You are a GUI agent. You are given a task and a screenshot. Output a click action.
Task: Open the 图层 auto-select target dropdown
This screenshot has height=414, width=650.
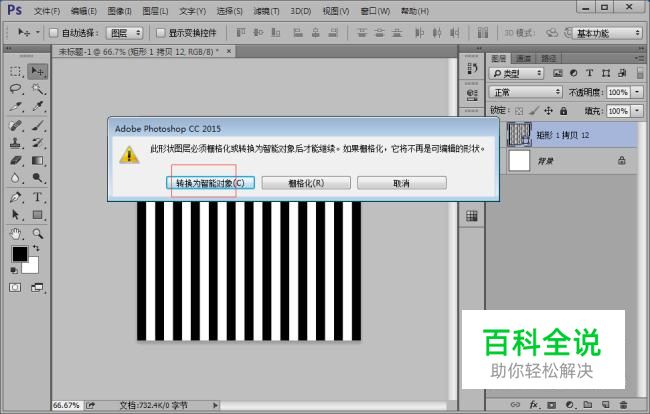[124, 33]
